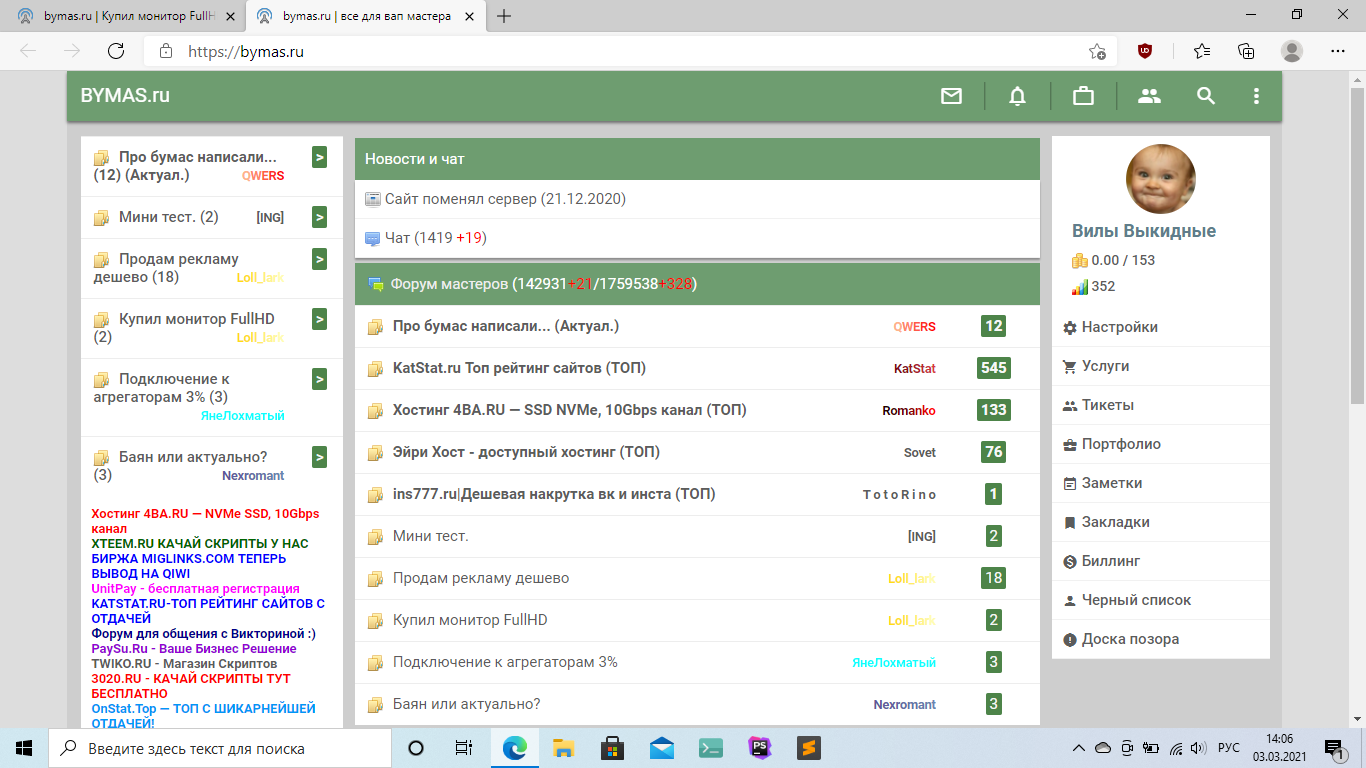Open the browser Favorites list icon
Viewport: 1366px width, 768px height.
coord(1201,51)
